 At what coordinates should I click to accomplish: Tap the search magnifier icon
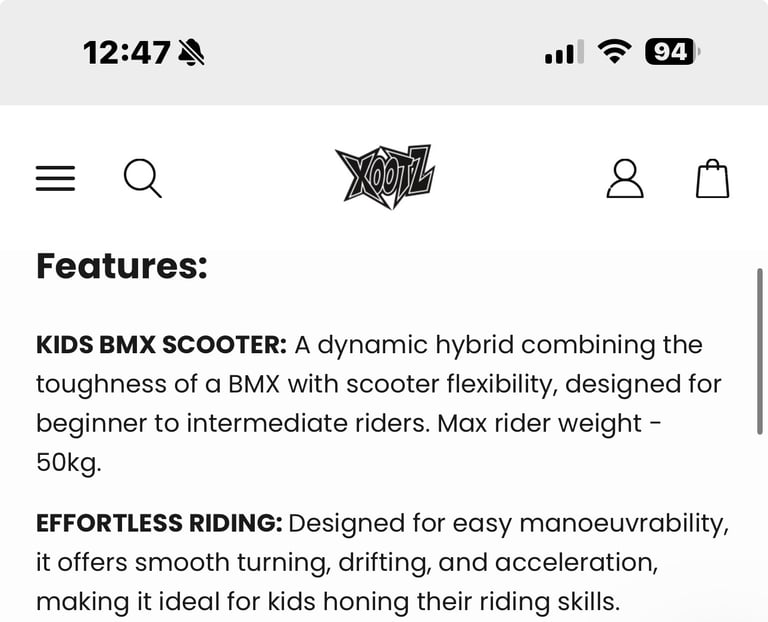pos(143,178)
